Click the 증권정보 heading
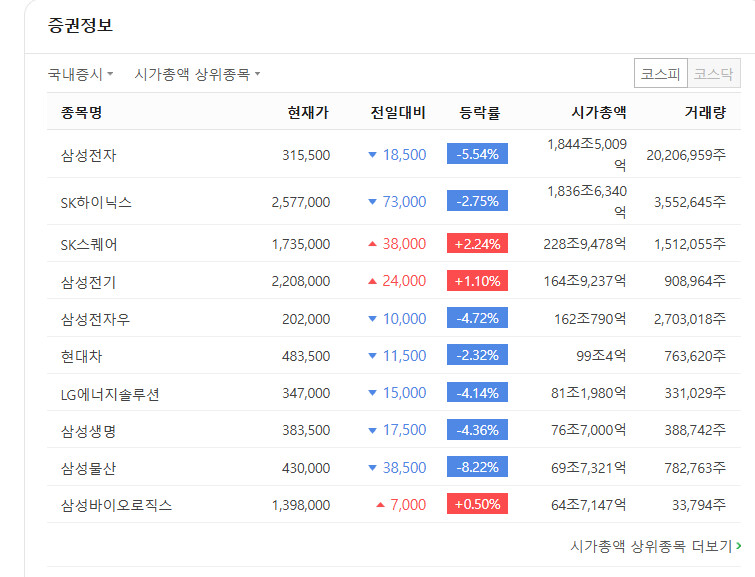This screenshot has width=755, height=577. [x=80, y=25]
